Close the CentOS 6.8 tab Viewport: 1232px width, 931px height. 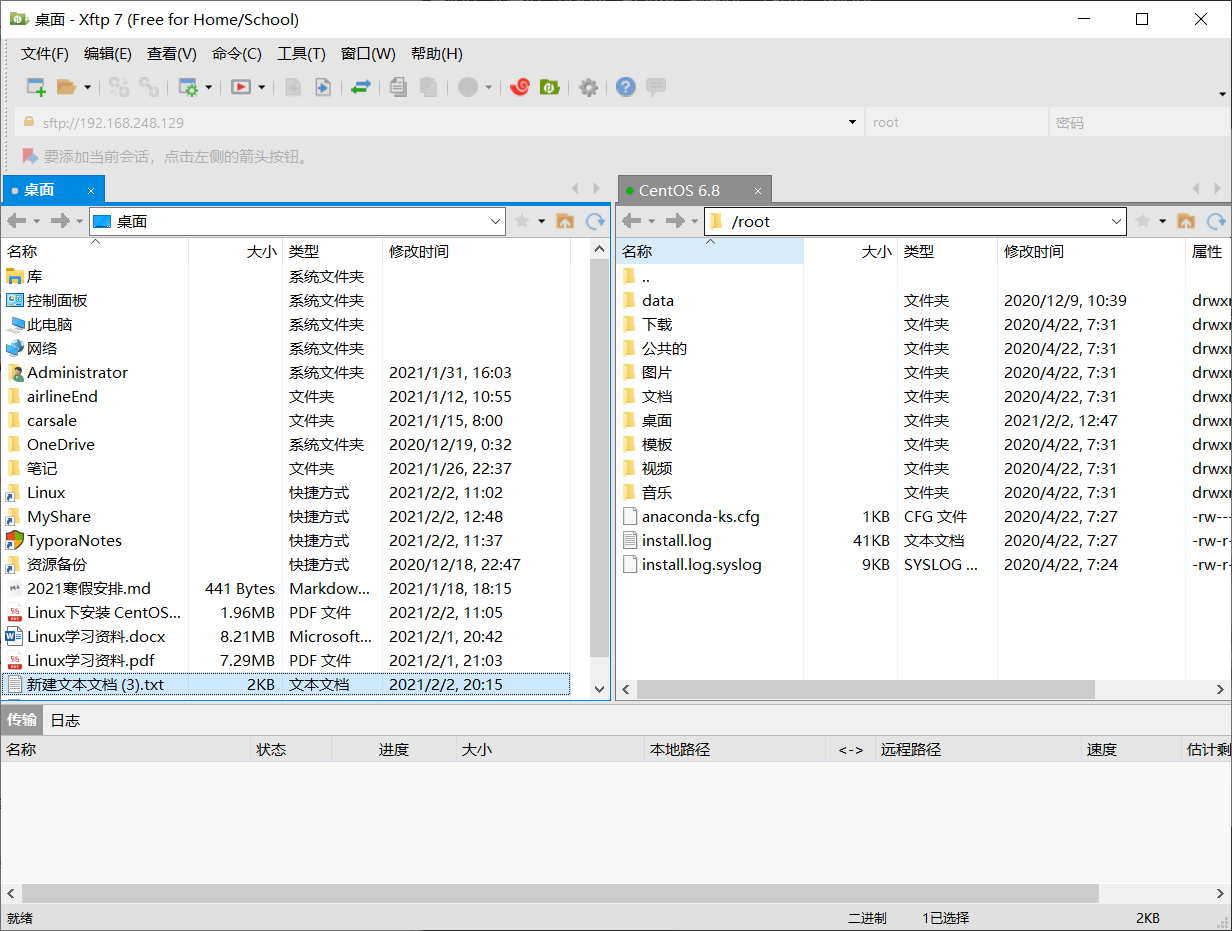click(x=758, y=190)
